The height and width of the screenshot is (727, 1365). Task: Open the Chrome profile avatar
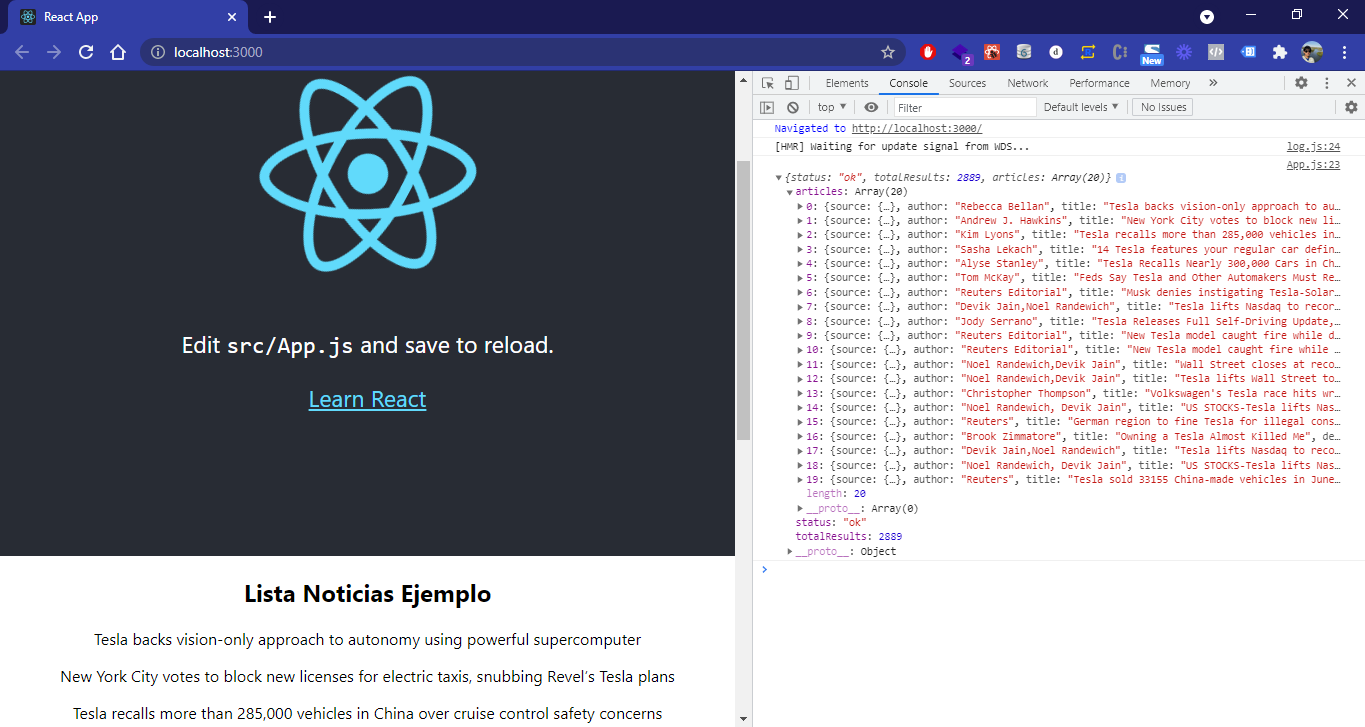pos(1312,52)
